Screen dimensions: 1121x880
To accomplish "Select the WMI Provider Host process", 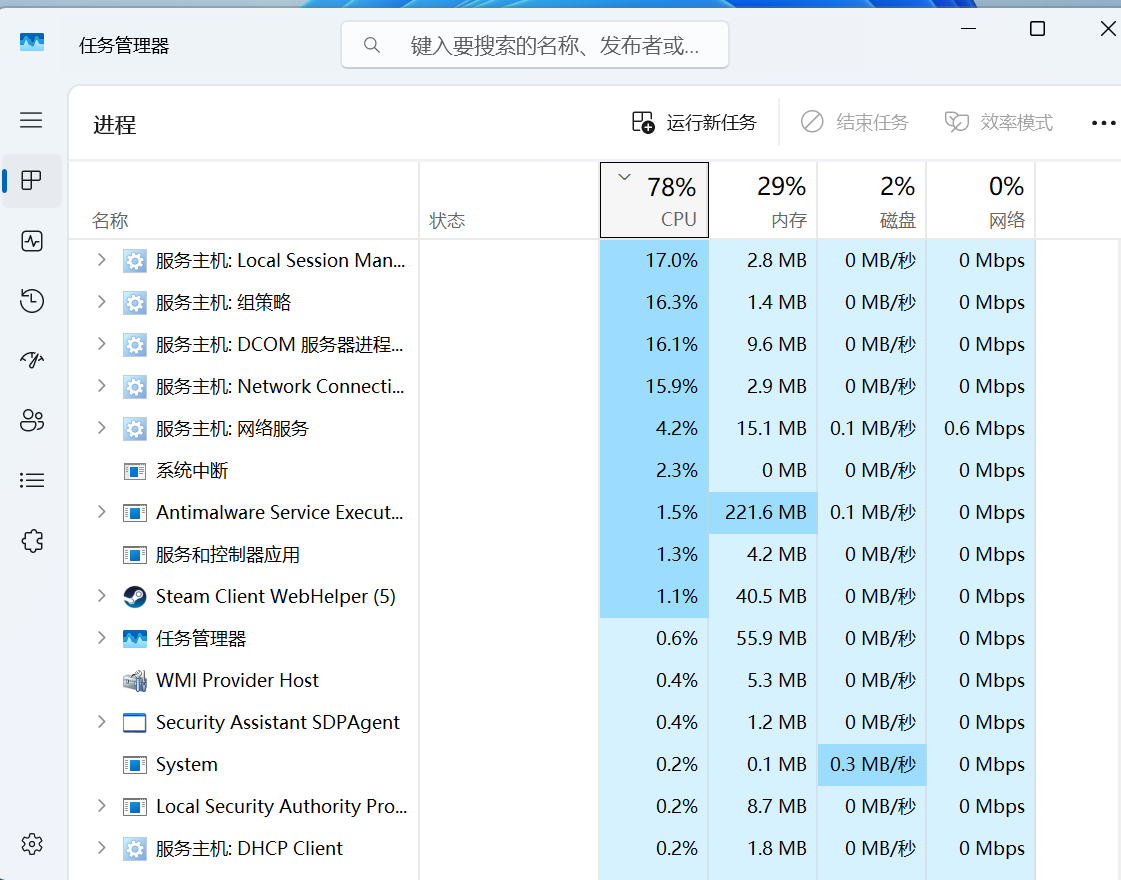I will point(236,680).
